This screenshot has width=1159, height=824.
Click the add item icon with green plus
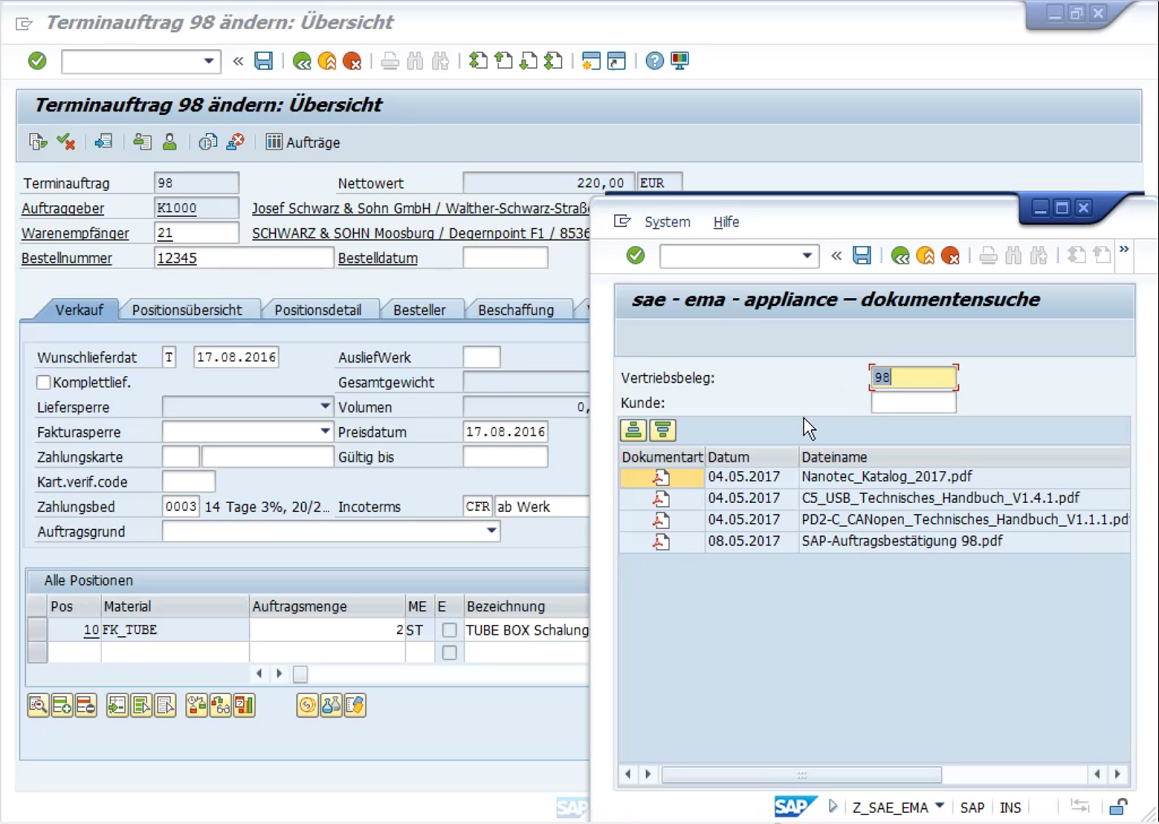61,705
